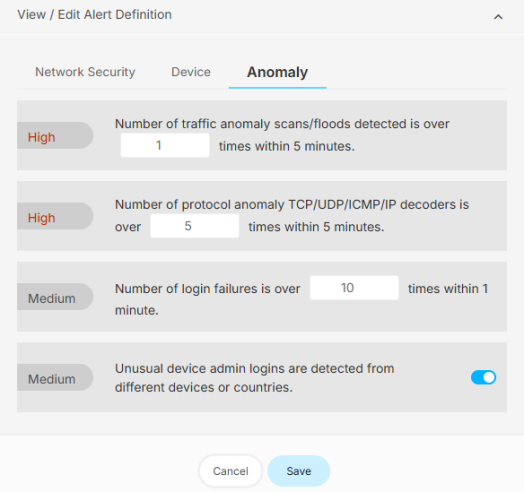Viewport: 524px width, 492px height.
Task: Click the High badge for traffic anomaly scans
Action: click(x=55, y=136)
